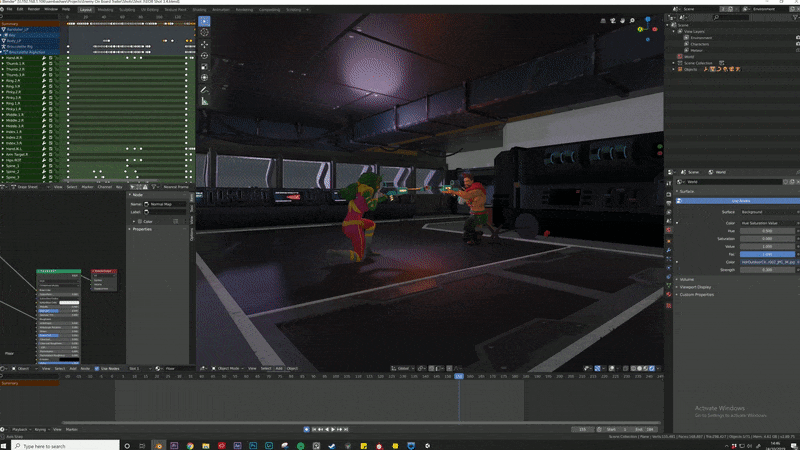Select the Measure ruler tool
Image resolution: width=800 pixels, height=450 pixels.
coord(204,102)
